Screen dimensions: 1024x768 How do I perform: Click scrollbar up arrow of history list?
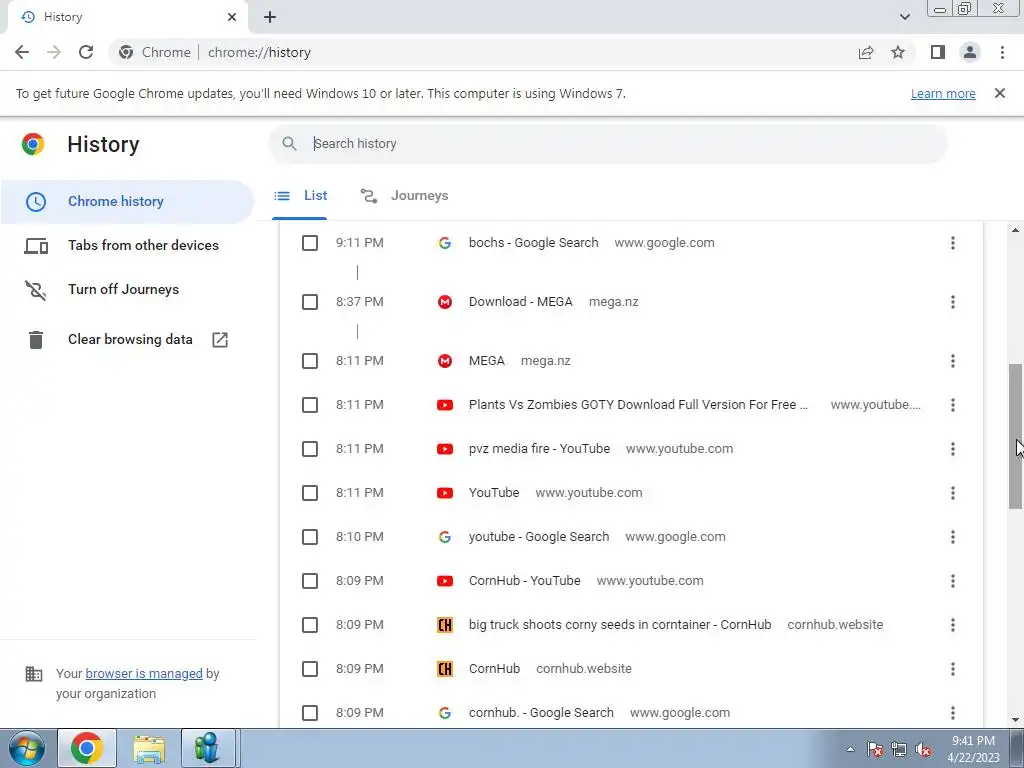pos(1016,231)
